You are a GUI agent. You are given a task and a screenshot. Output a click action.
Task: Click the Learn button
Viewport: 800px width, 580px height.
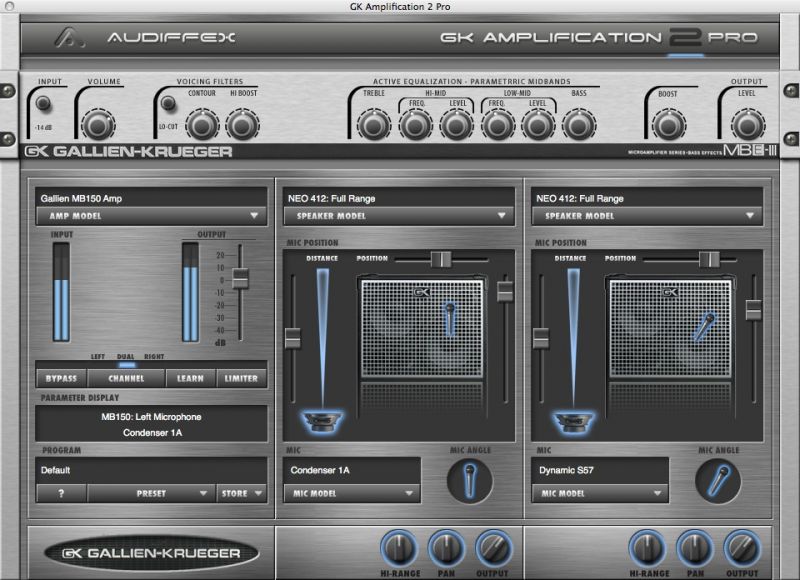point(190,379)
